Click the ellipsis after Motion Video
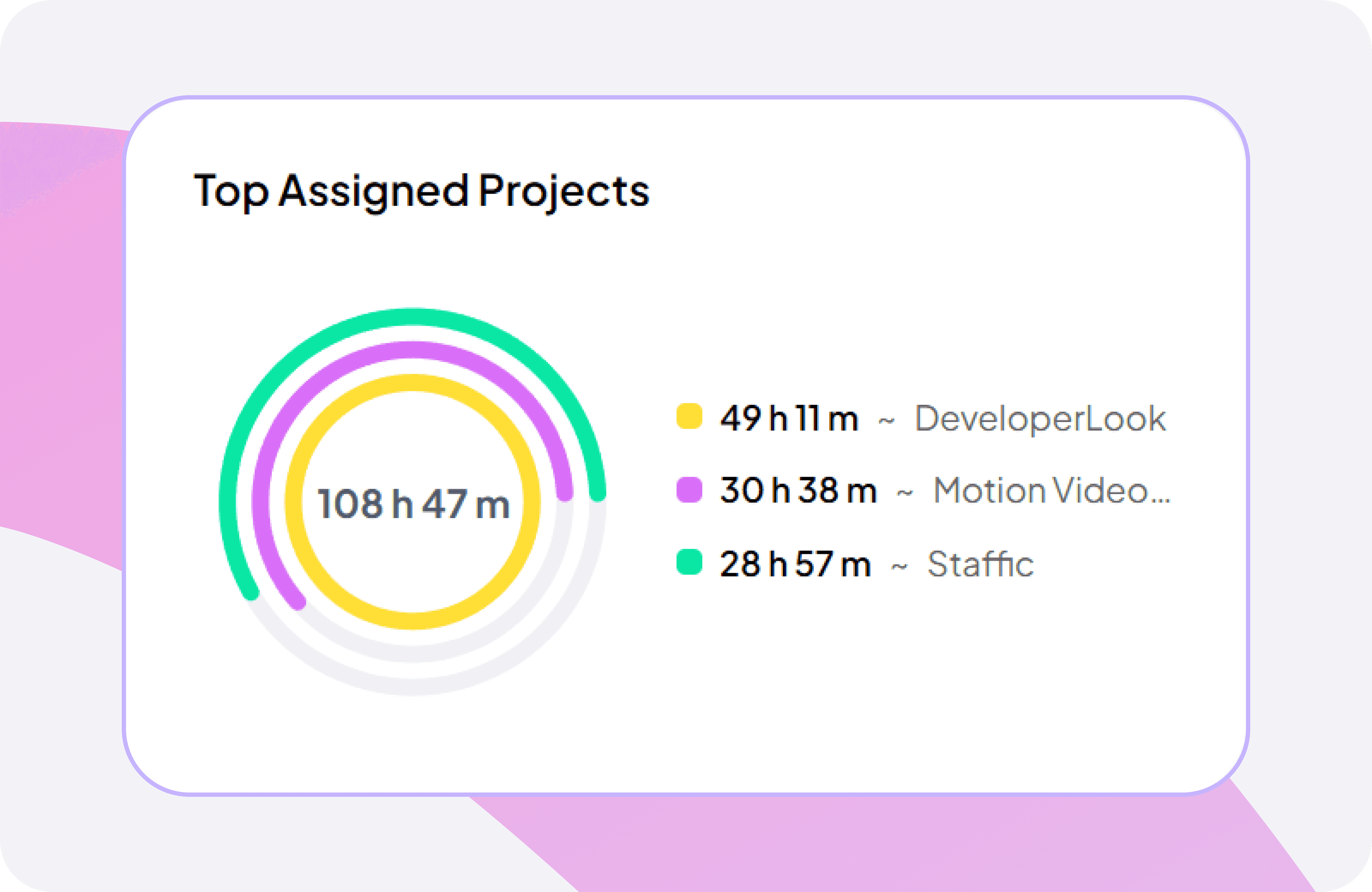Image resolution: width=1372 pixels, height=892 pixels. 1162,500
